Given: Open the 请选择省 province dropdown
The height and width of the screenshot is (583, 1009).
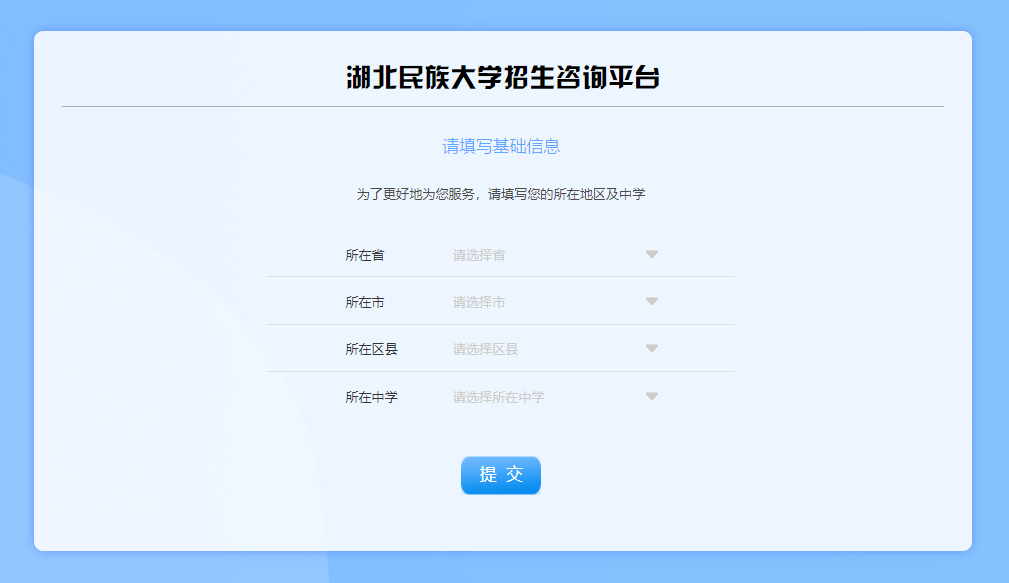Looking at the screenshot, I should 540,255.
